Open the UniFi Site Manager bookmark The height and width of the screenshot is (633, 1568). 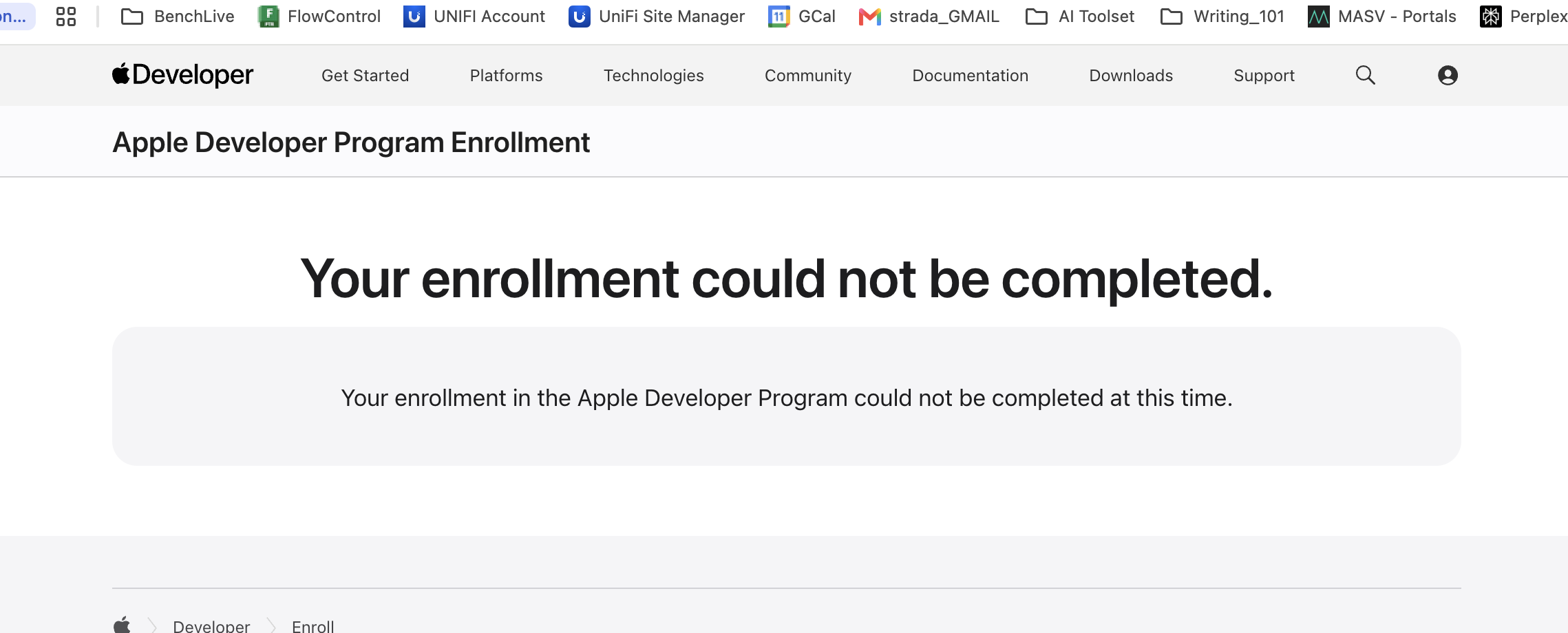(657, 17)
